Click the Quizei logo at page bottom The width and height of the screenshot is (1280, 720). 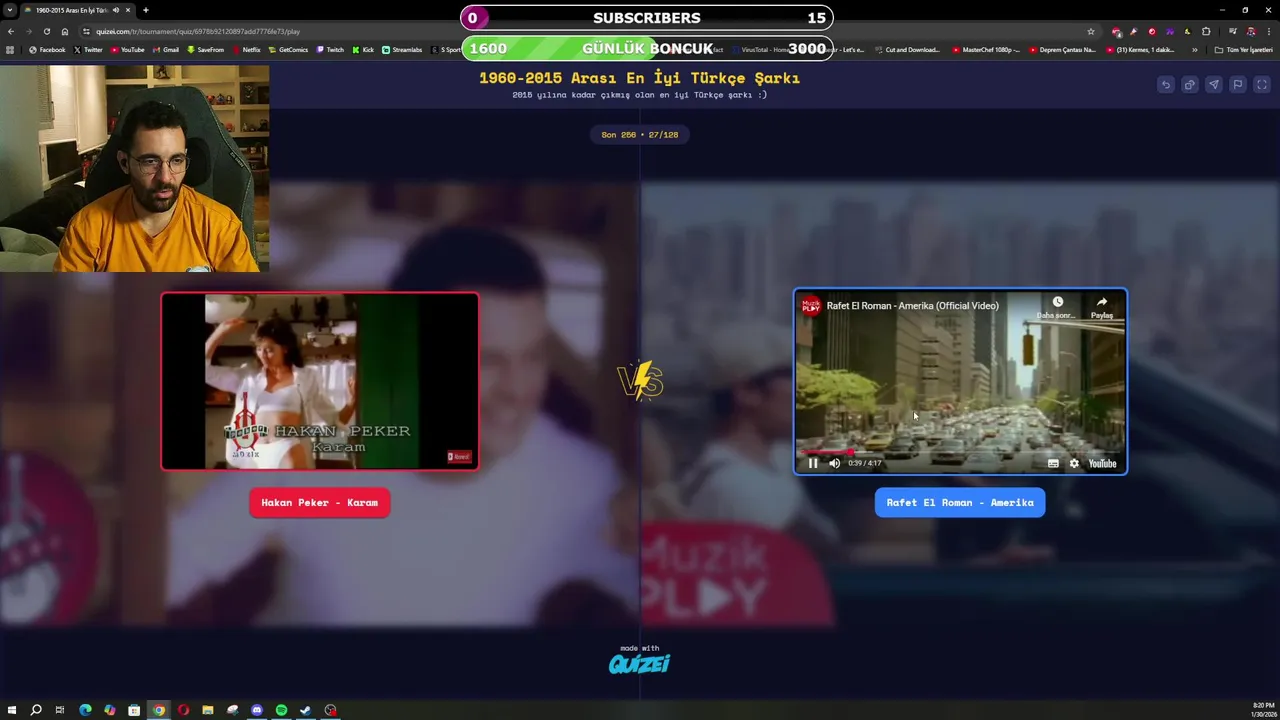640,663
